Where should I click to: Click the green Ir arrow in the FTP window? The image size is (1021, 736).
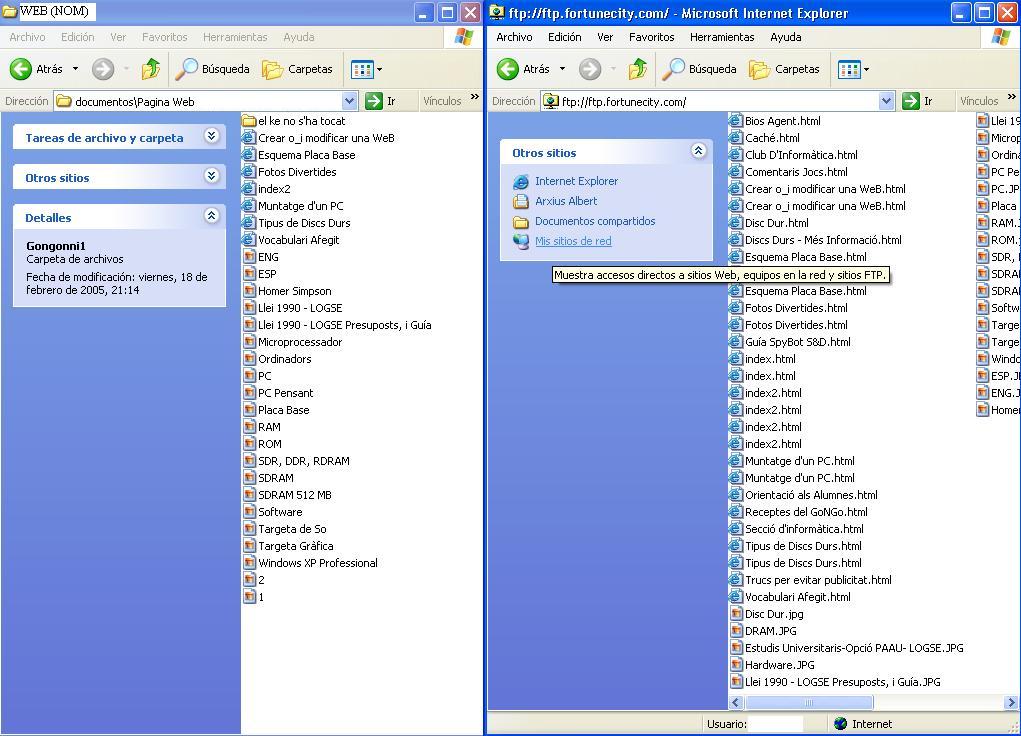point(911,101)
